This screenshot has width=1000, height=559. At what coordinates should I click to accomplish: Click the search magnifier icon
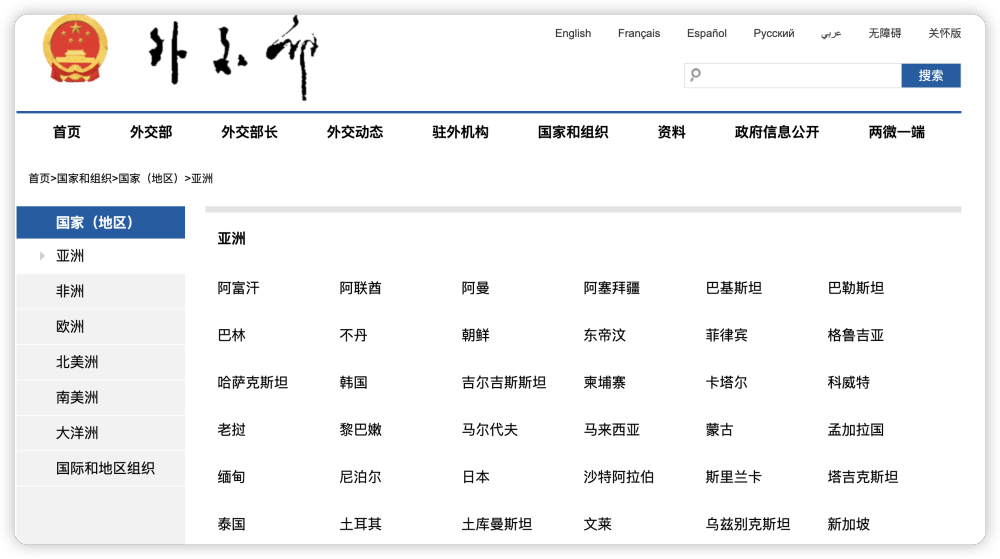click(696, 75)
